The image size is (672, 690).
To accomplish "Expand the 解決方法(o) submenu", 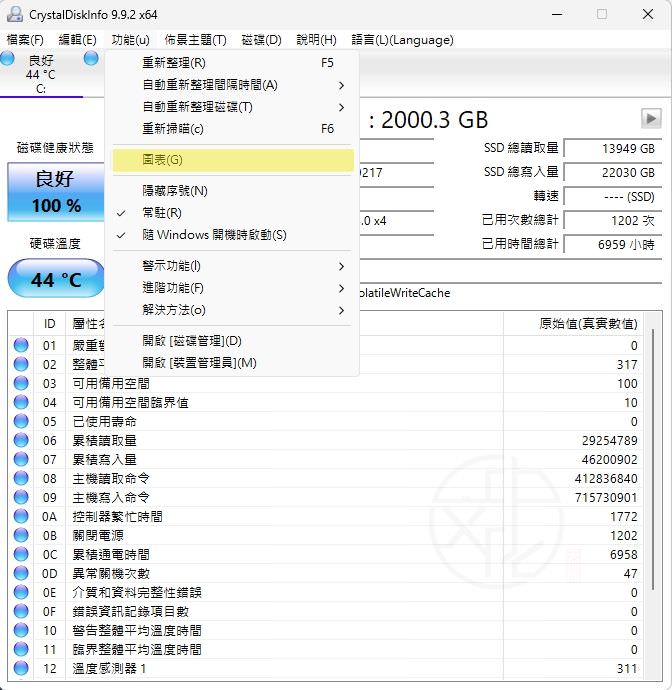I will pyautogui.click(x=233, y=310).
